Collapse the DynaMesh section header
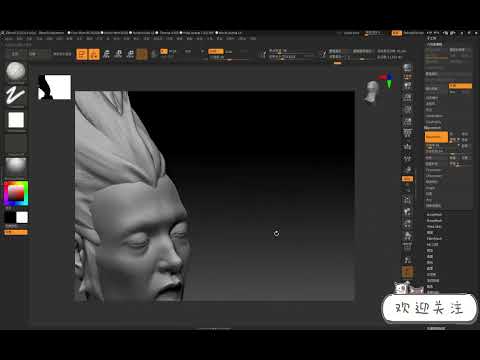 [x=433, y=128]
